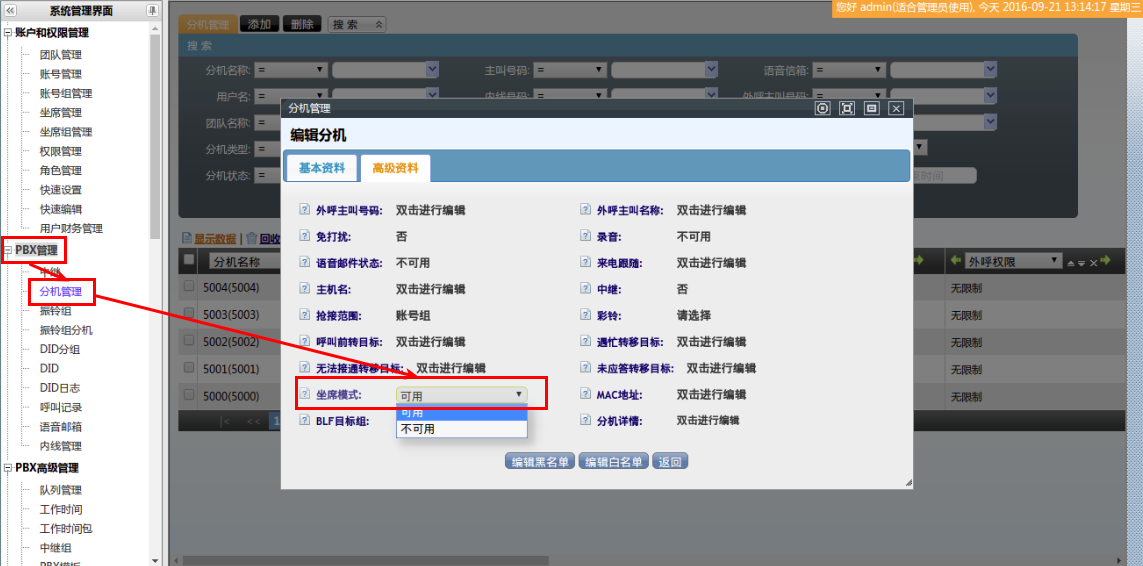This screenshot has height=566, width=1143.
Task: Click the pin icon in sidebar header
Action: click(152, 11)
